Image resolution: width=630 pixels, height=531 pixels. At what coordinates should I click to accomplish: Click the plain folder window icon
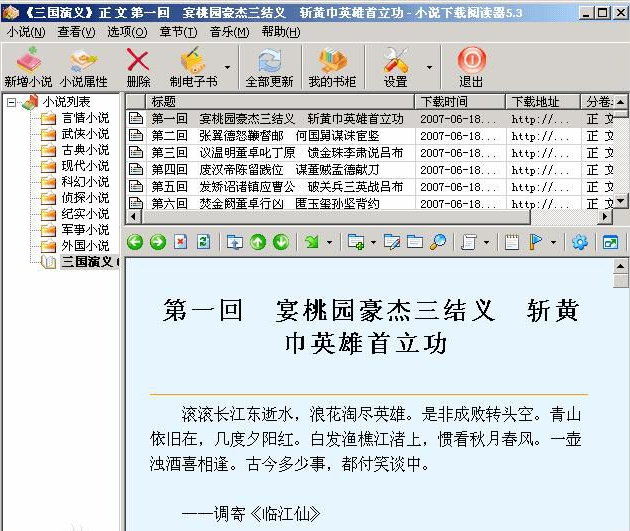[x=415, y=242]
